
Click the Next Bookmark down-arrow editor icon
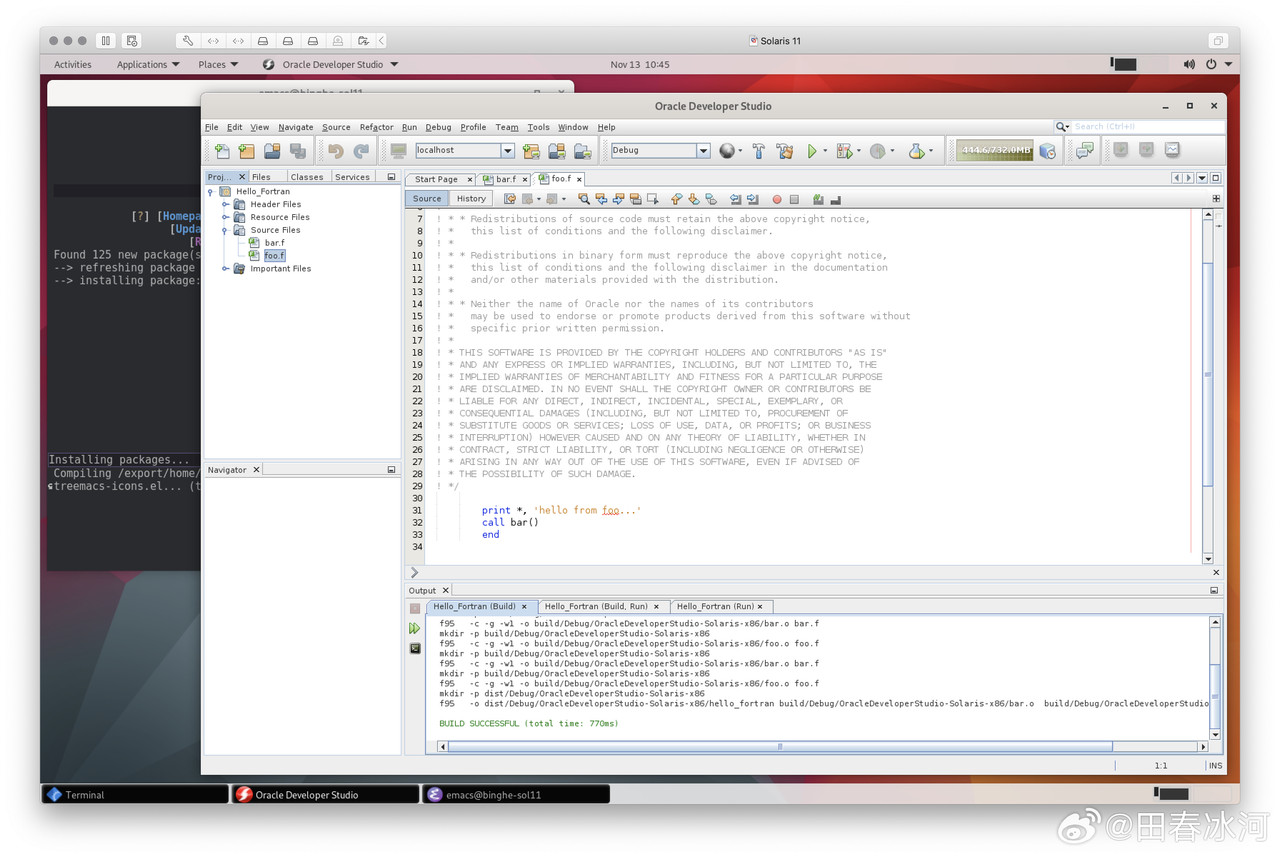(694, 199)
